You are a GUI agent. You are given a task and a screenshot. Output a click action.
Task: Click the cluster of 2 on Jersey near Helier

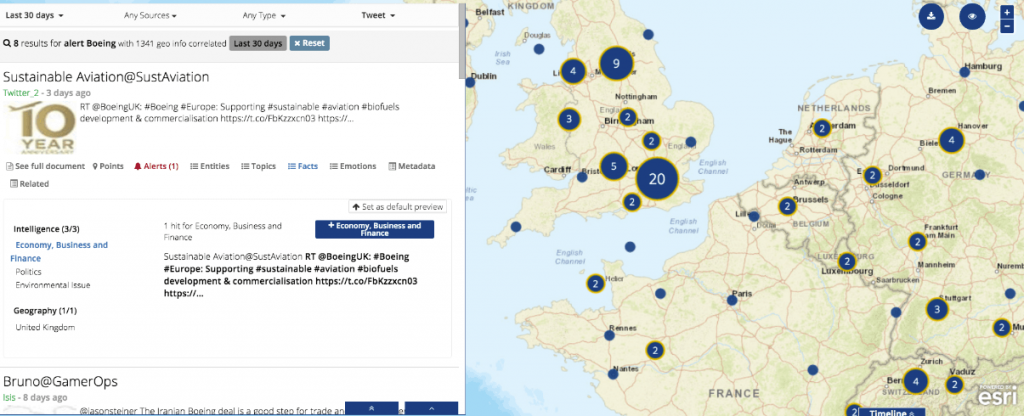click(595, 283)
